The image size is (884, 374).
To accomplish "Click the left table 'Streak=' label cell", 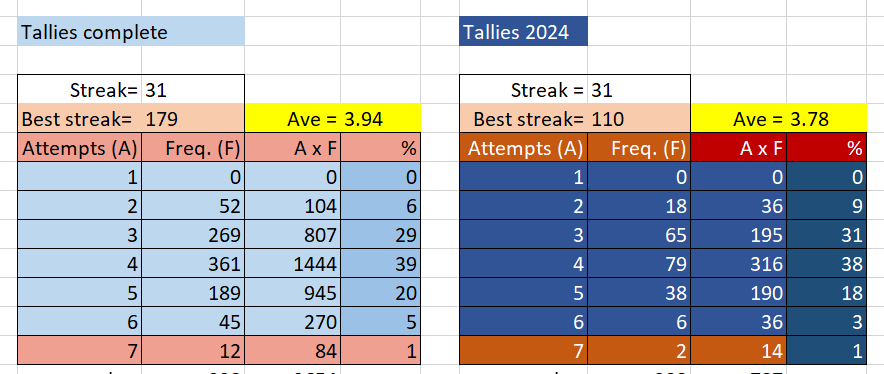I will 80,90.
